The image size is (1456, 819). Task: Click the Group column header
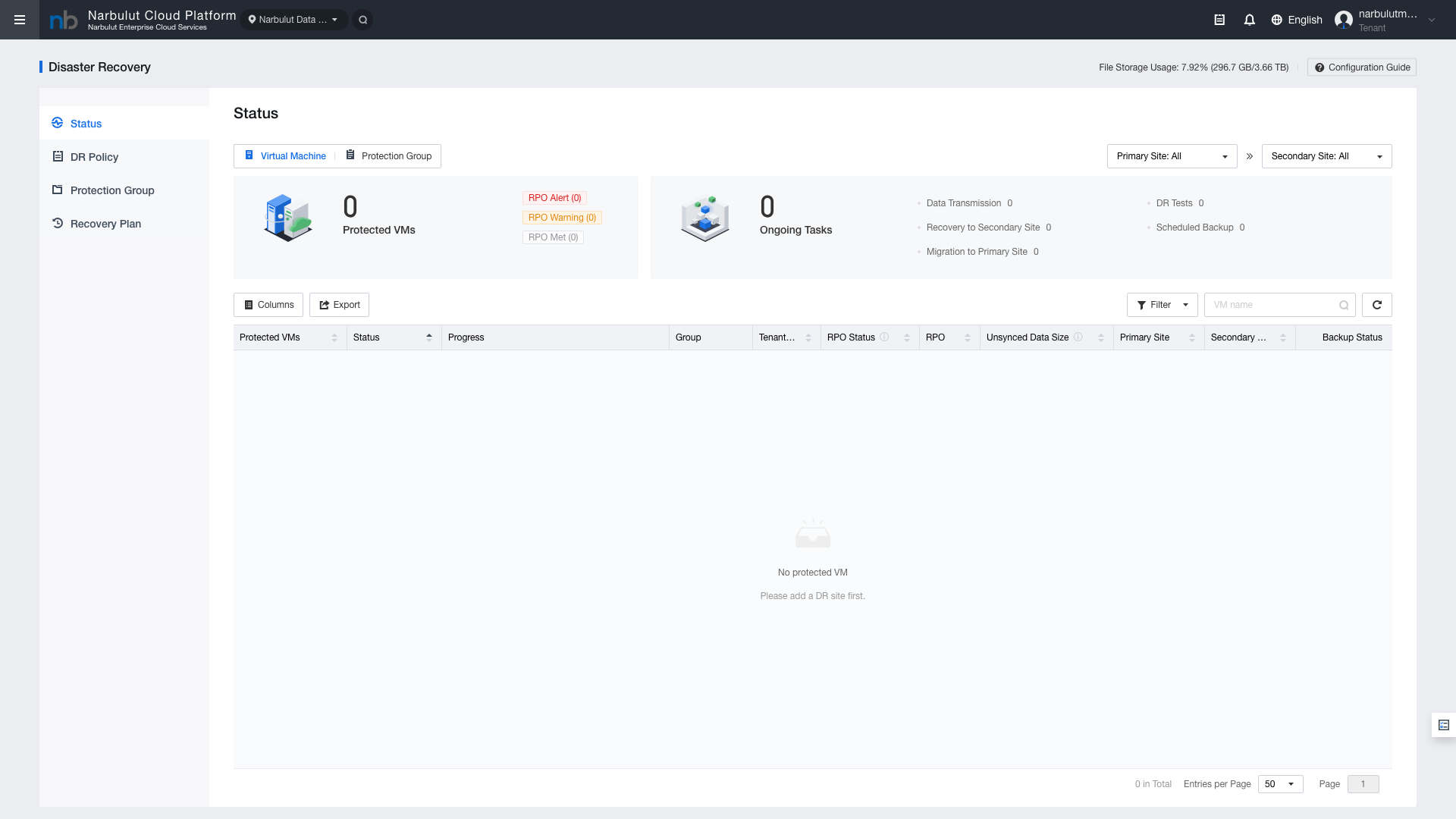tap(711, 337)
